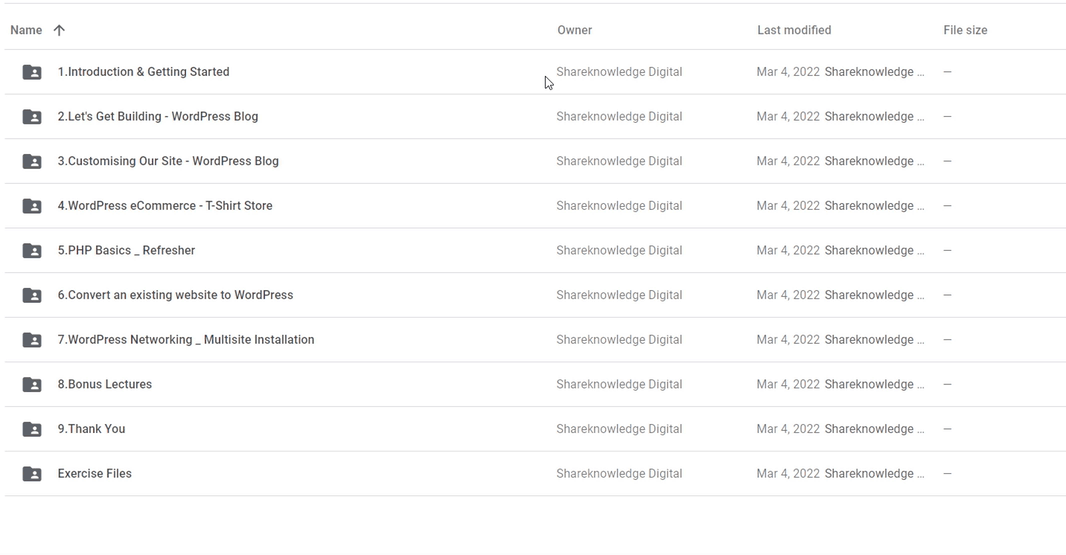Sort the list by the Name column header
The height and width of the screenshot is (555, 1066).
[26, 30]
